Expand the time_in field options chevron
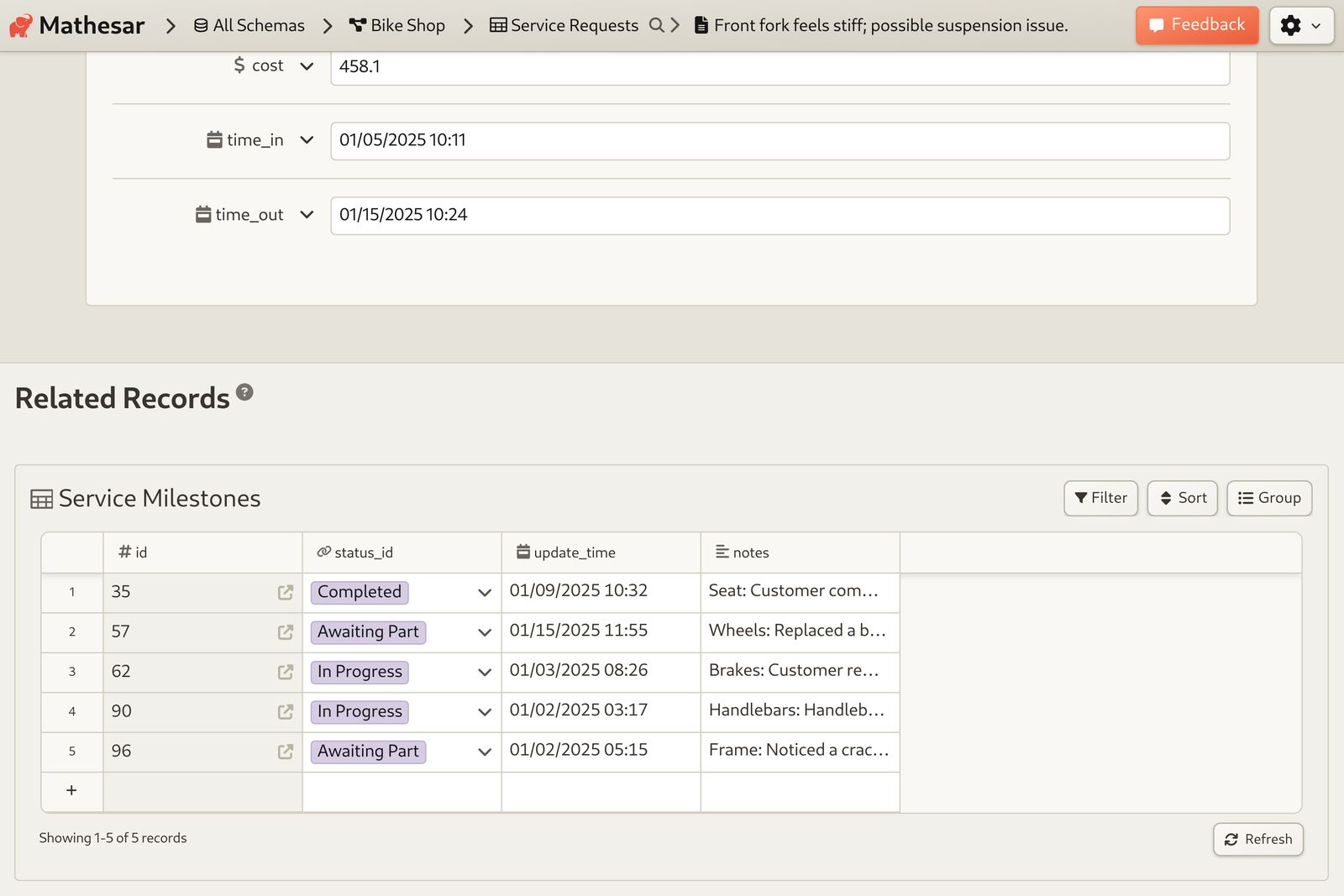 click(x=307, y=140)
